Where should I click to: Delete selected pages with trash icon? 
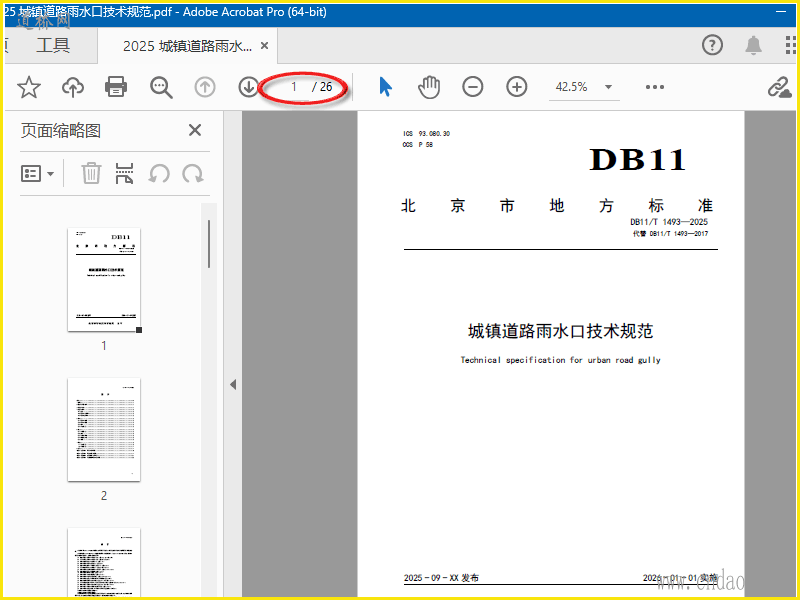[x=91, y=173]
